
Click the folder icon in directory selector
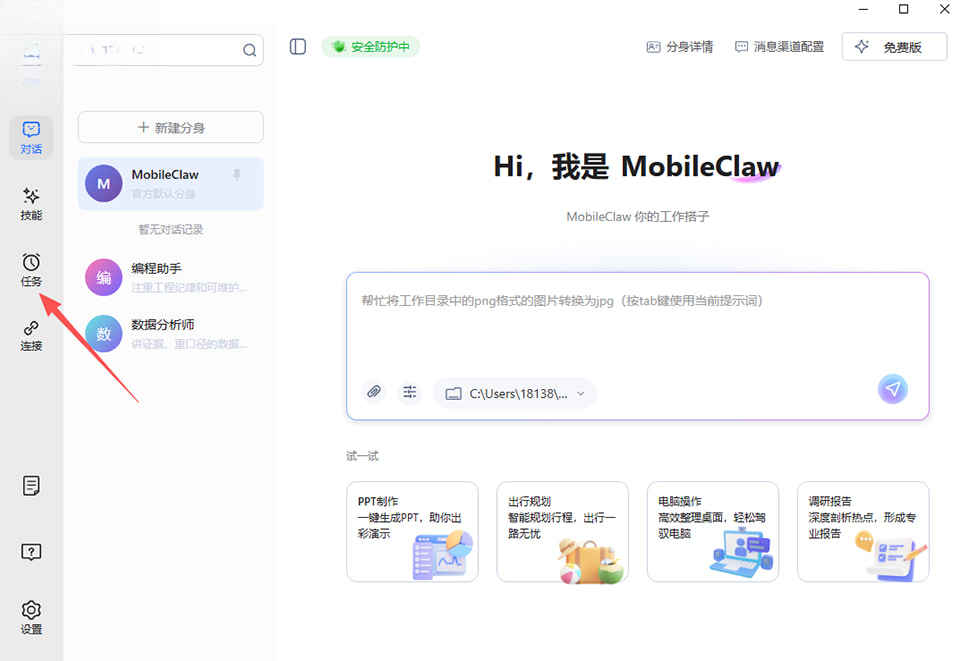coord(453,394)
